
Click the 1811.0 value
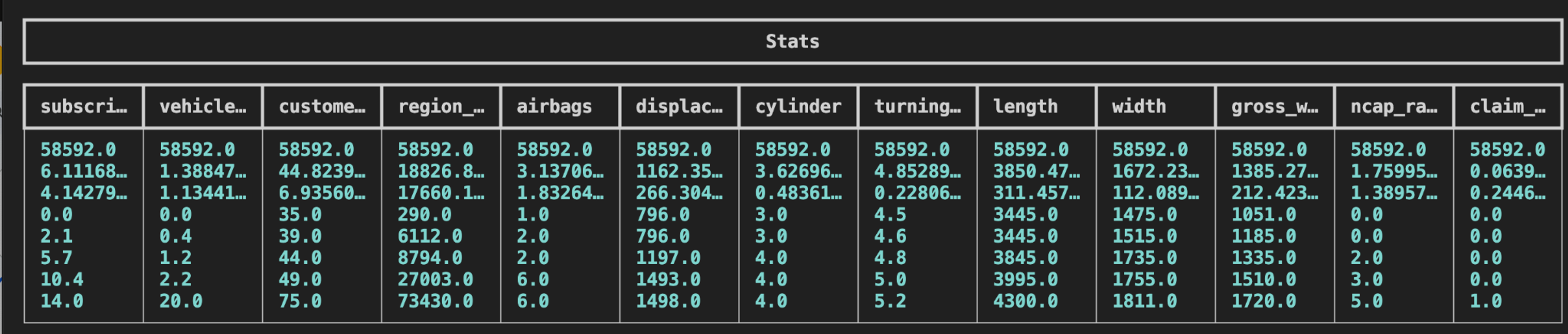click(x=1145, y=301)
